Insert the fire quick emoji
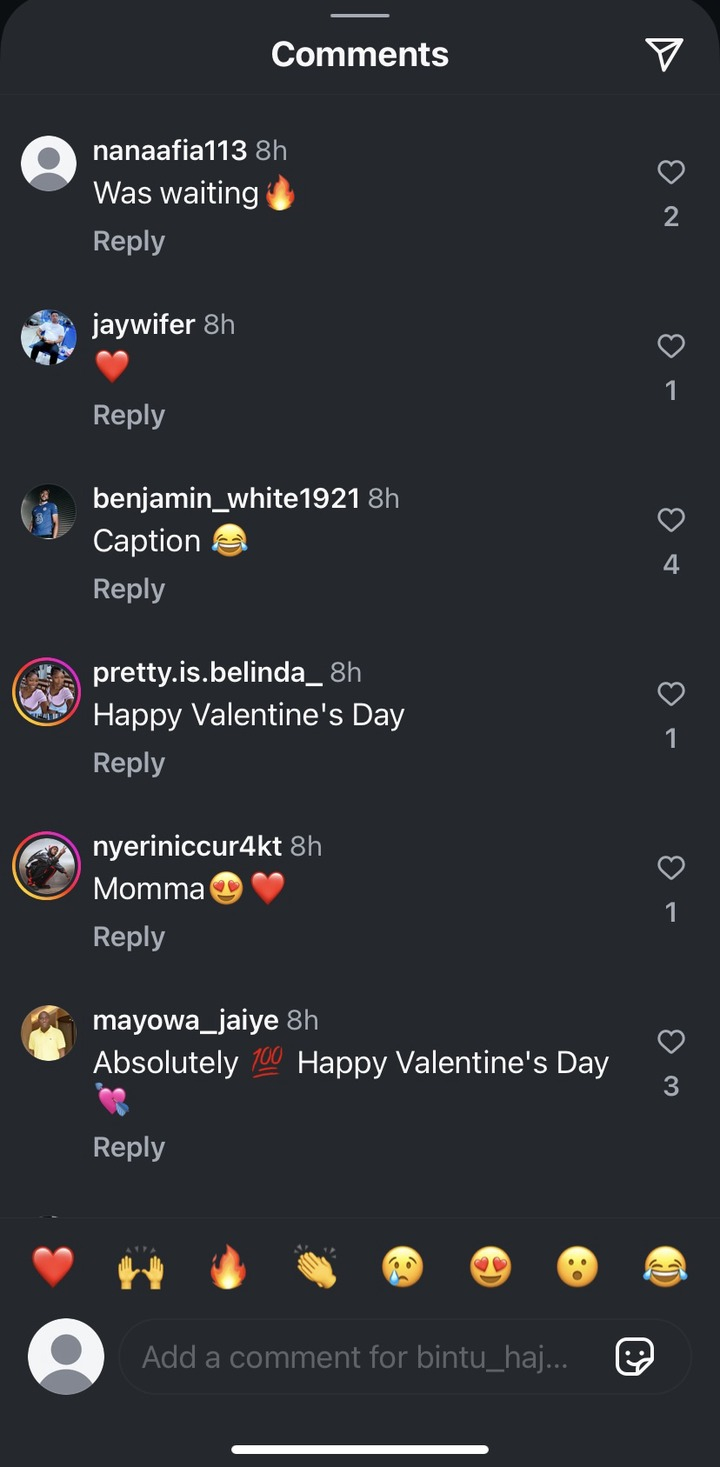 (228, 1268)
